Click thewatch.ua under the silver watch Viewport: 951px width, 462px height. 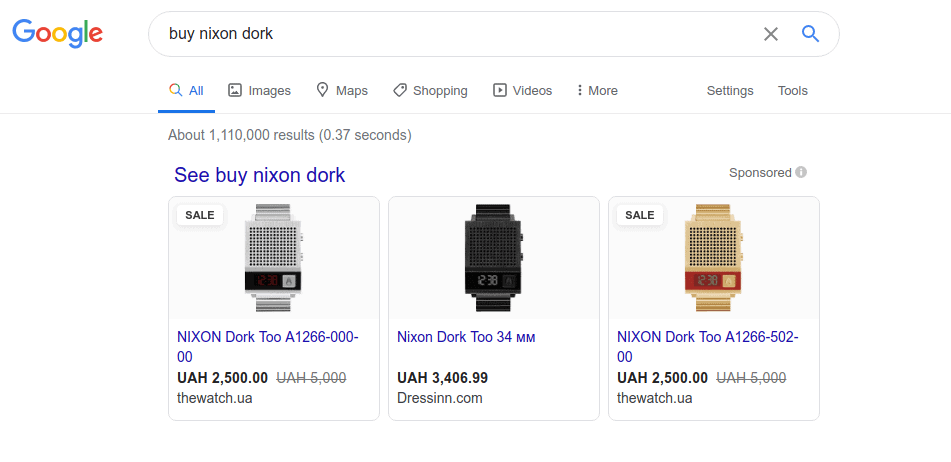click(x=215, y=398)
